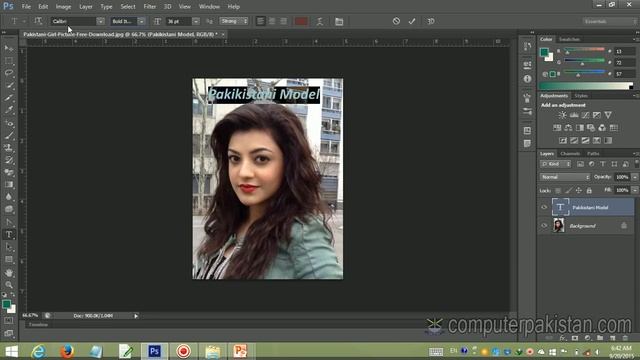Screen dimensions: 640x360
Task: Select the Clone Stamp tool
Action: coord(9,148)
